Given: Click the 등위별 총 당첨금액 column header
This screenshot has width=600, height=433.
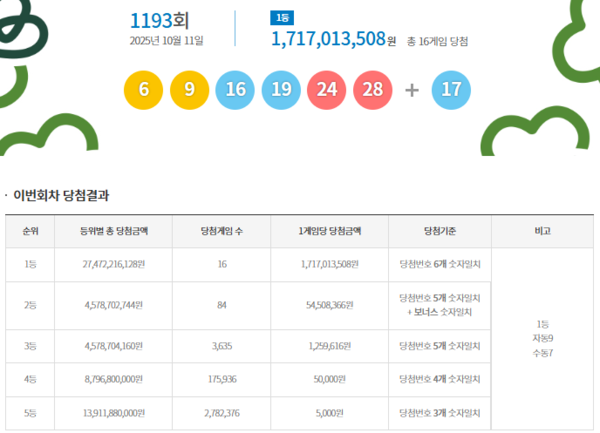Looking at the screenshot, I should click(113, 231).
